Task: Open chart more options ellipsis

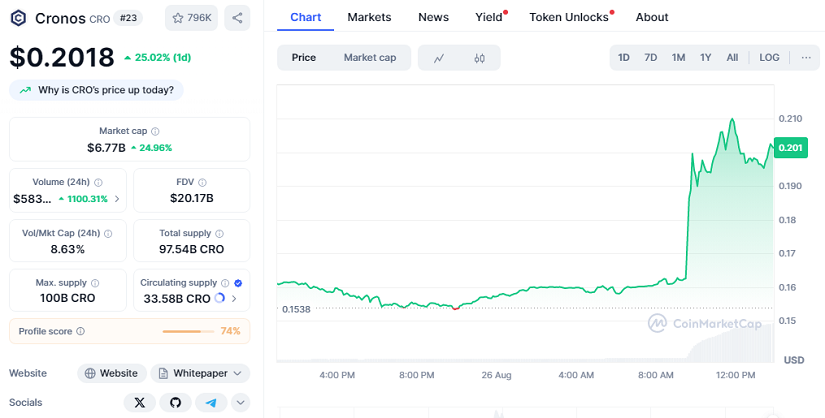Action: click(x=806, y=57)
